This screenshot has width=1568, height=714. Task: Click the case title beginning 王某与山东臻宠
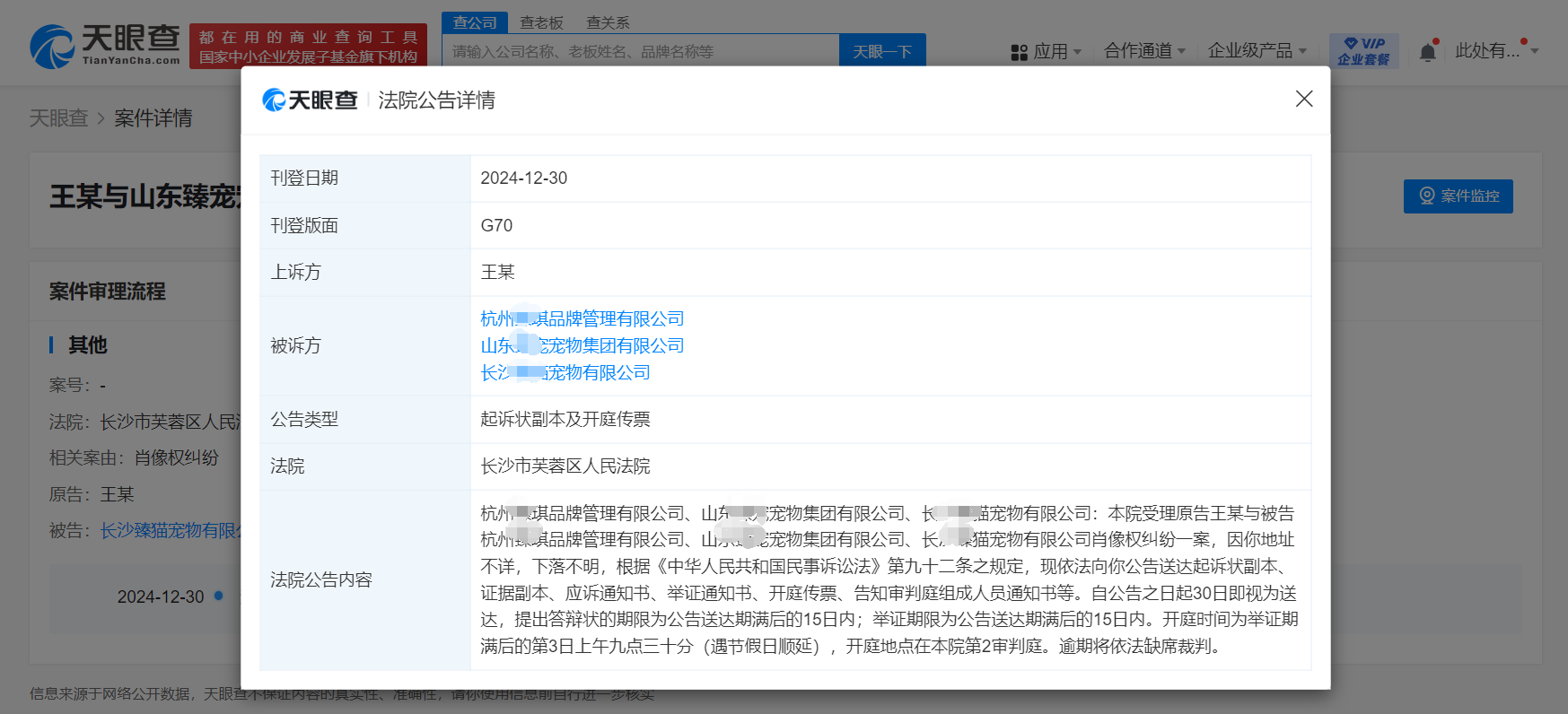145,197
